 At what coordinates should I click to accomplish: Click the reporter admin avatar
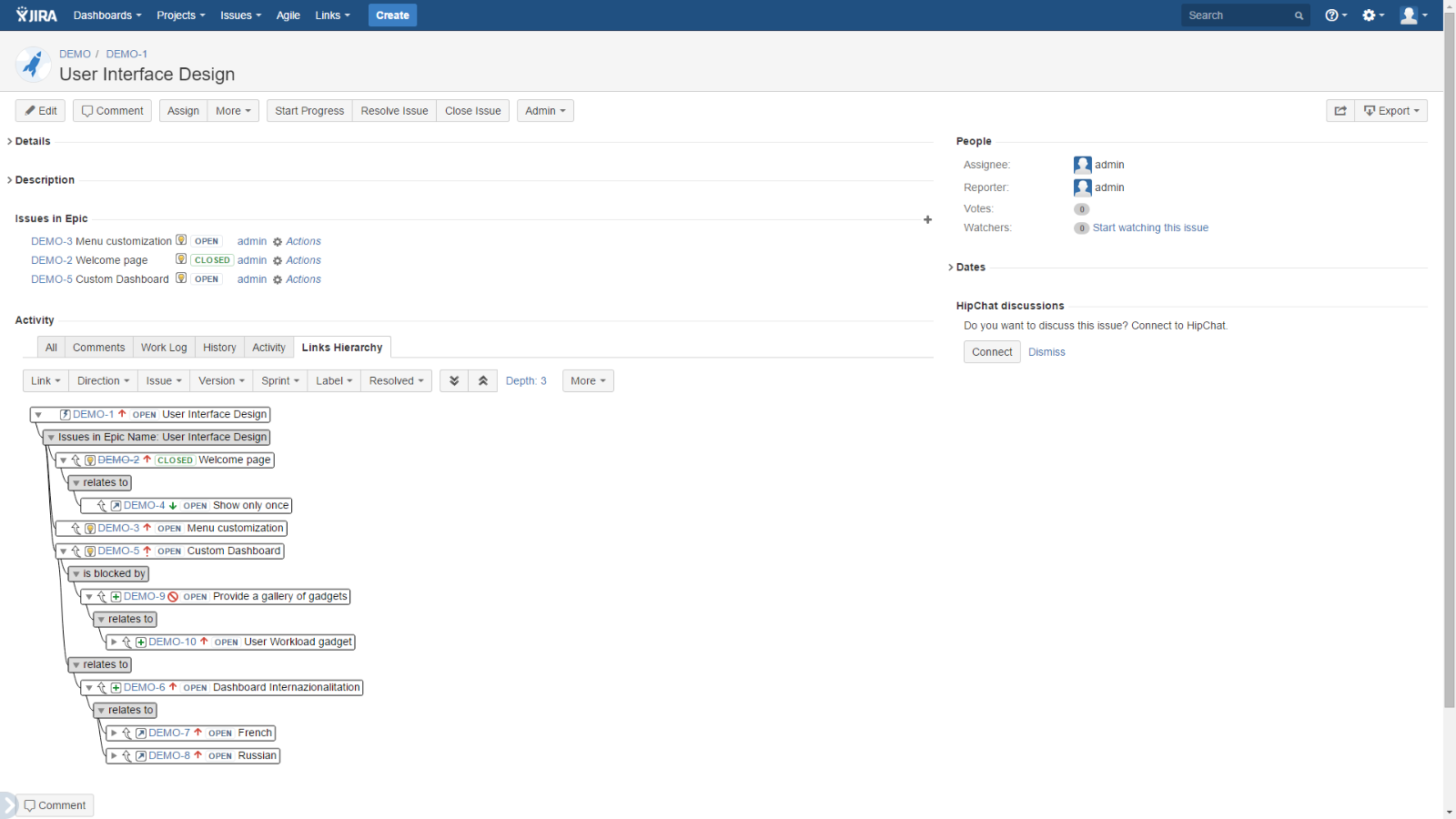click(1082, 187)
